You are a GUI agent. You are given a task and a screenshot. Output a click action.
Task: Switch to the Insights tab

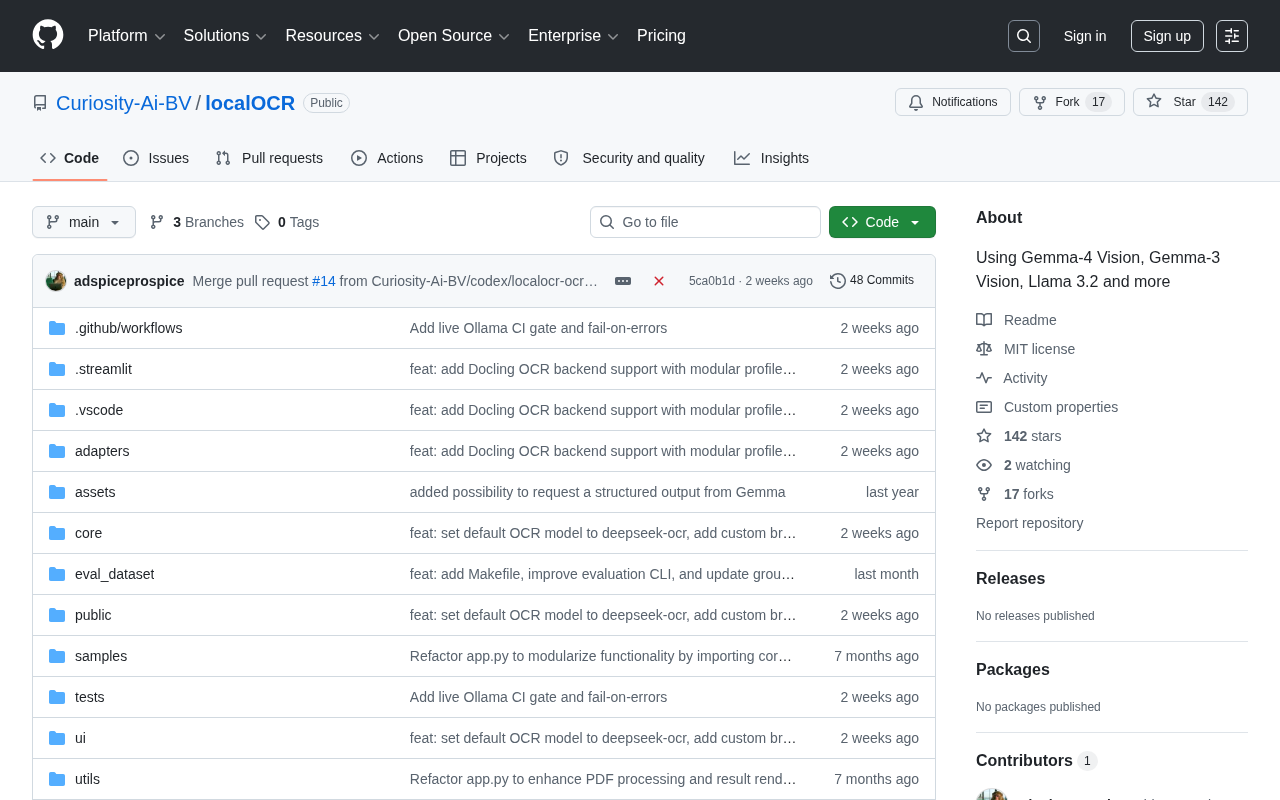771,158
